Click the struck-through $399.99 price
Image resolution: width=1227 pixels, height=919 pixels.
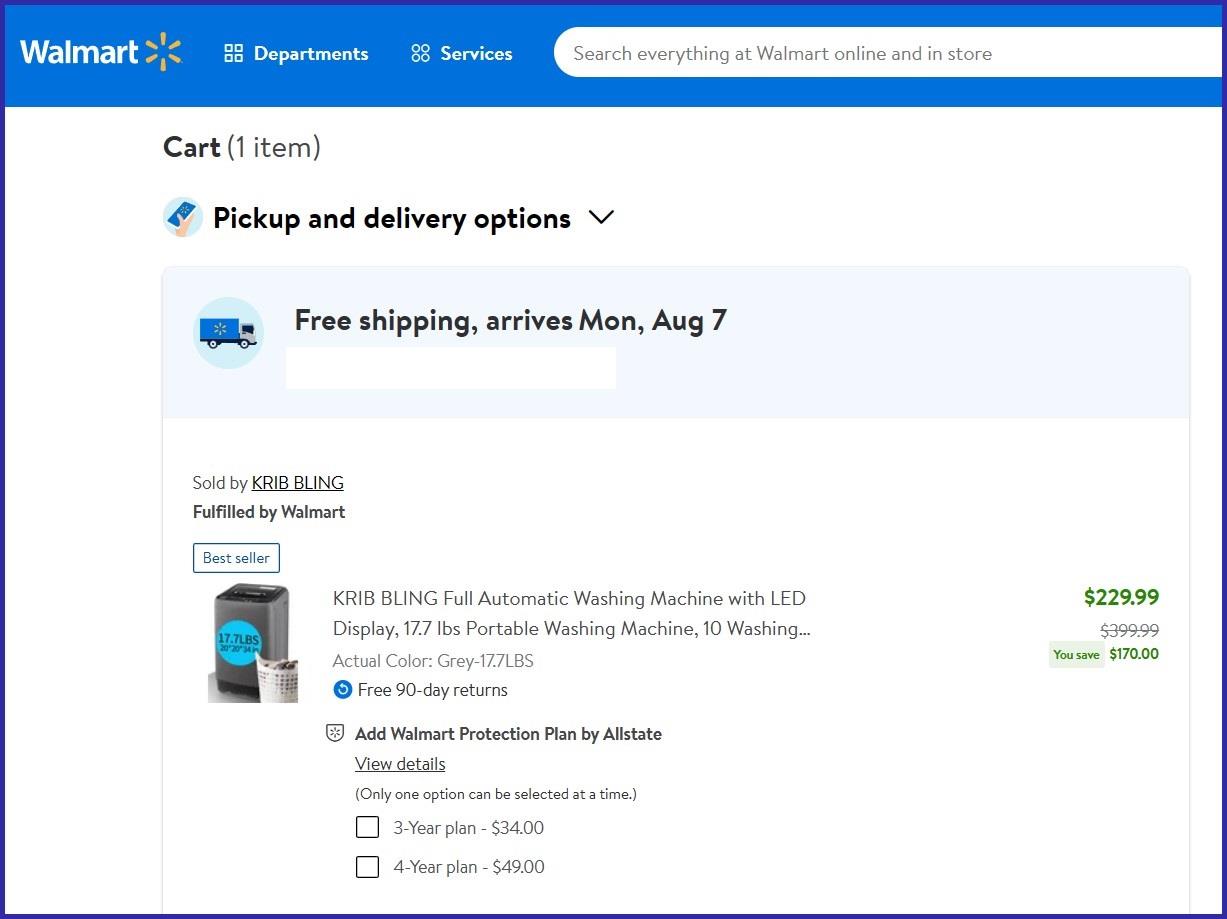pyautogui.click(x=1130, y=631)
